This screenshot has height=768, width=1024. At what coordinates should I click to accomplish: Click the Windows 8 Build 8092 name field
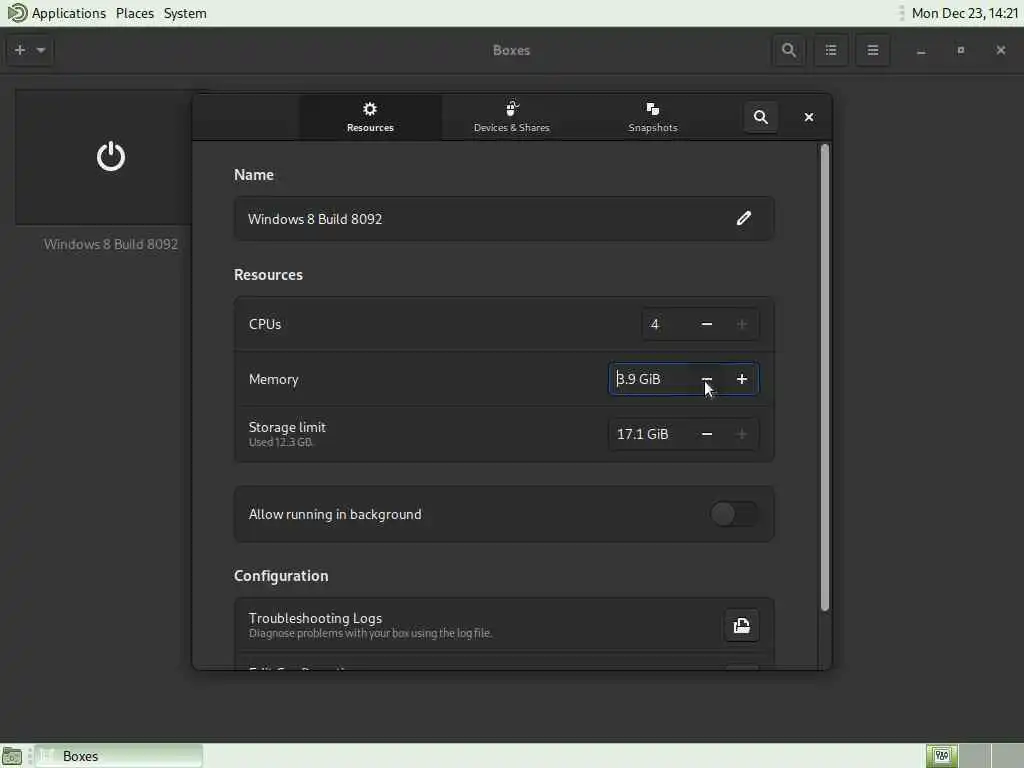click(504, 219)
